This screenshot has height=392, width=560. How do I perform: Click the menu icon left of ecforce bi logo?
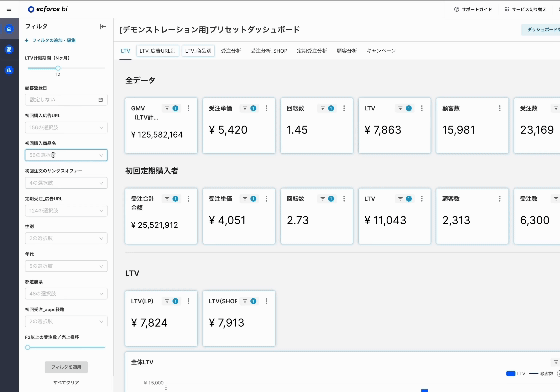point(9,10)
